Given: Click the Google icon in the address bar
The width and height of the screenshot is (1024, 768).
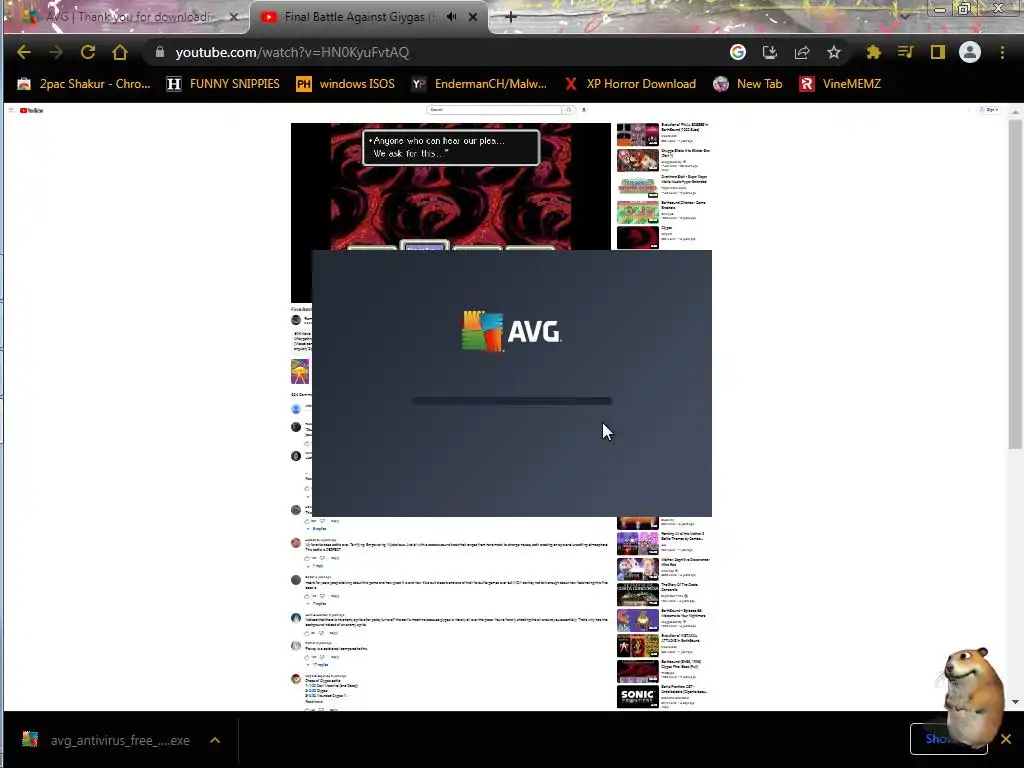Looking at the screenshot, I should pos(738,52).
